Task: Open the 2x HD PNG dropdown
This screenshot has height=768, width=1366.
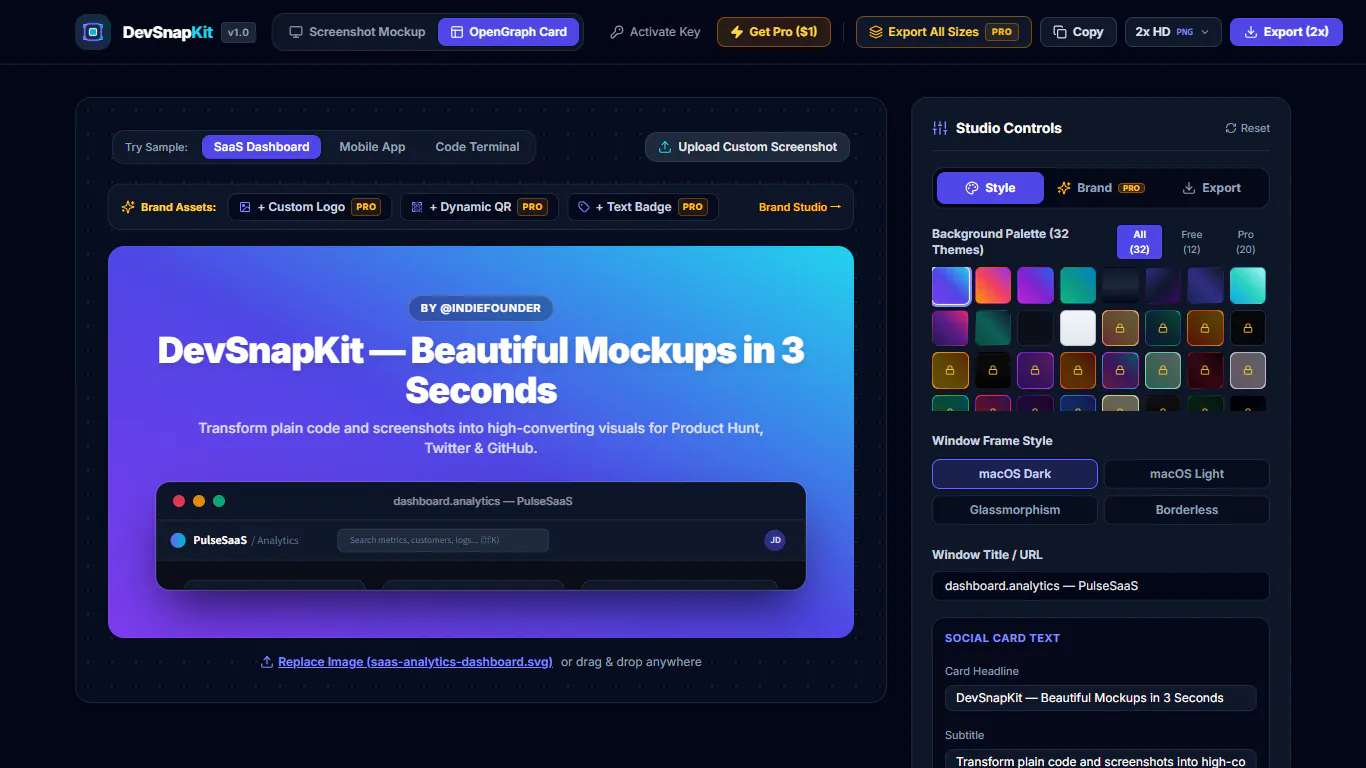Action: coord(1173,32)
